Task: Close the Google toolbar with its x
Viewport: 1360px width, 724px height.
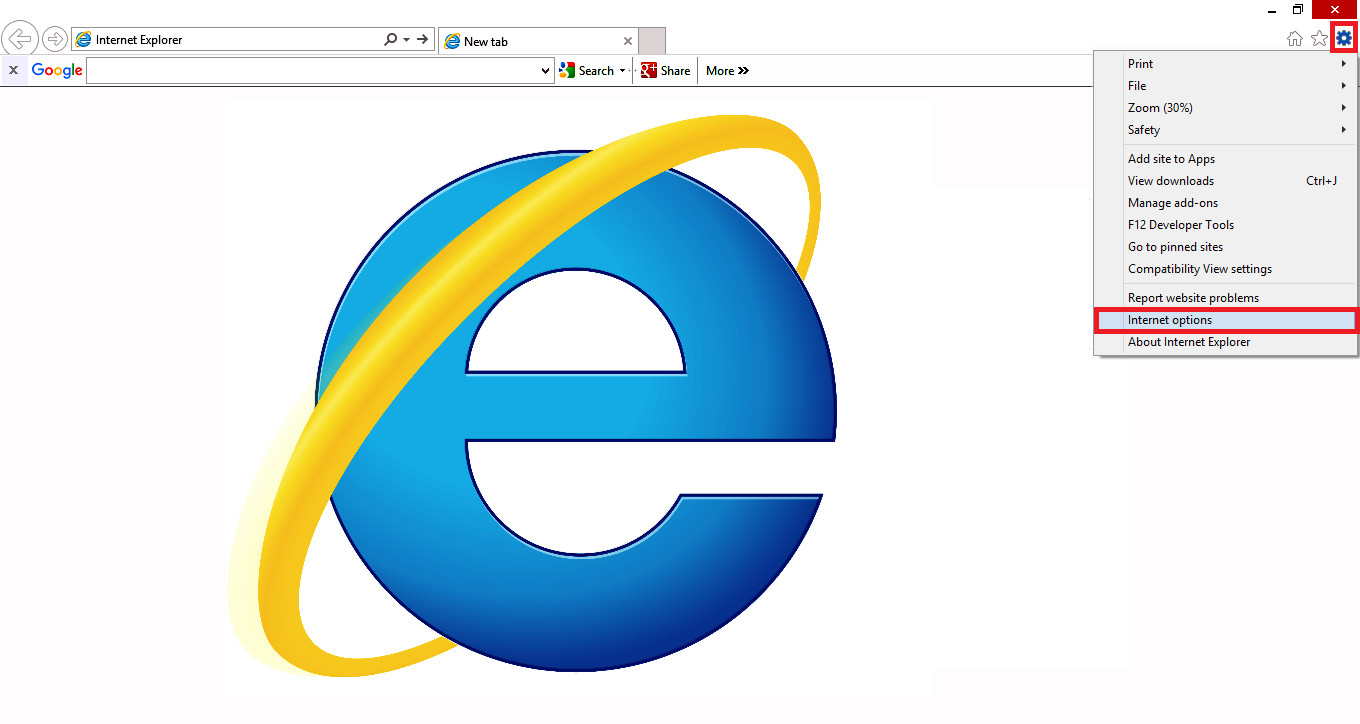Action: tap(13, 71)
